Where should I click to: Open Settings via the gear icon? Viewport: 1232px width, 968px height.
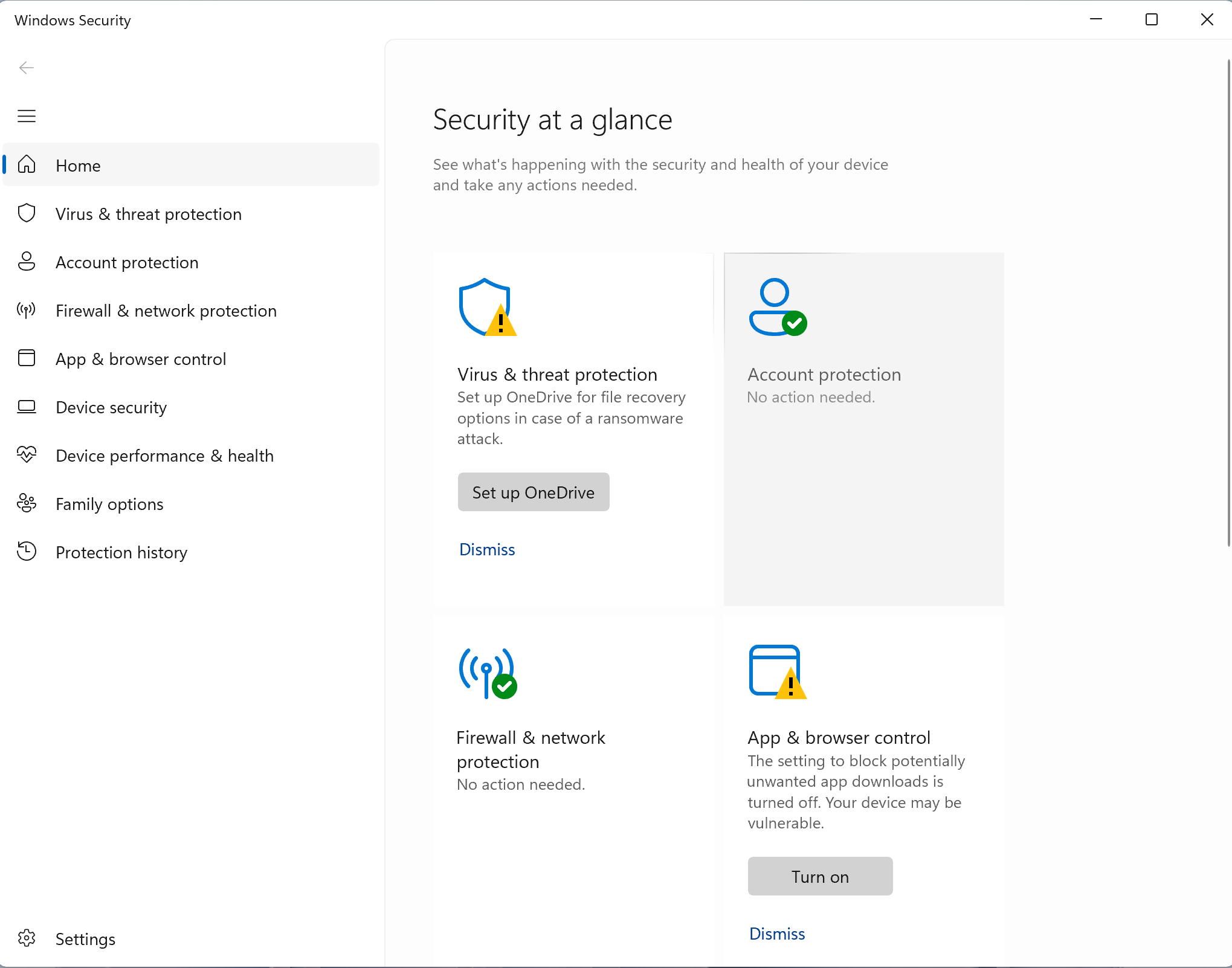[x=27, y=938]
